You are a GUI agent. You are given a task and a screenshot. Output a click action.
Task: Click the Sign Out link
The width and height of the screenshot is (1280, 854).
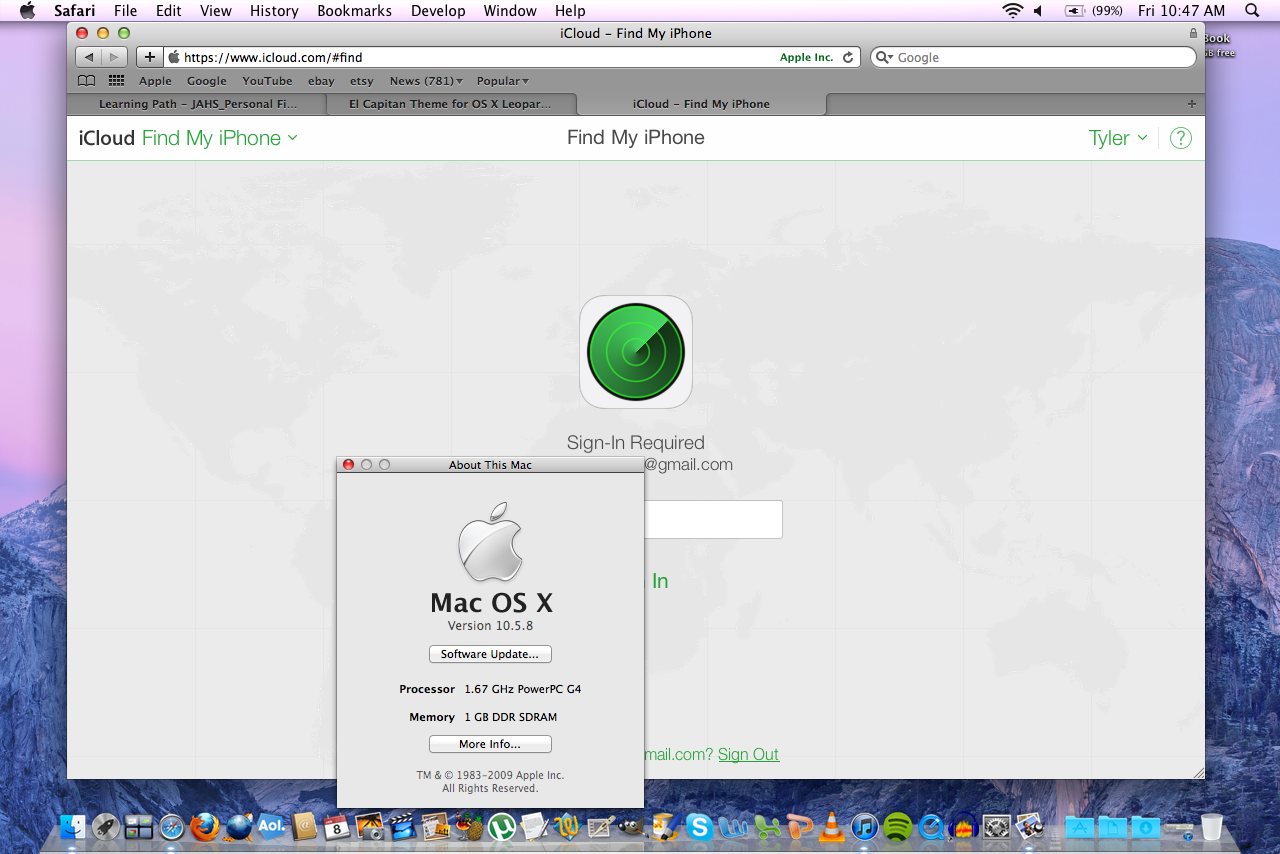748,754
